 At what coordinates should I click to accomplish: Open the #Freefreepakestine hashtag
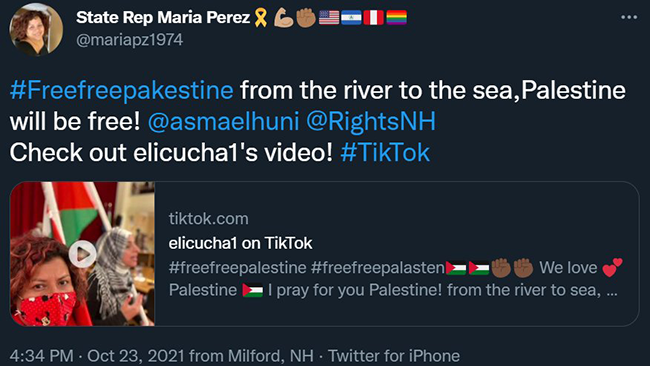pos(121,90)
